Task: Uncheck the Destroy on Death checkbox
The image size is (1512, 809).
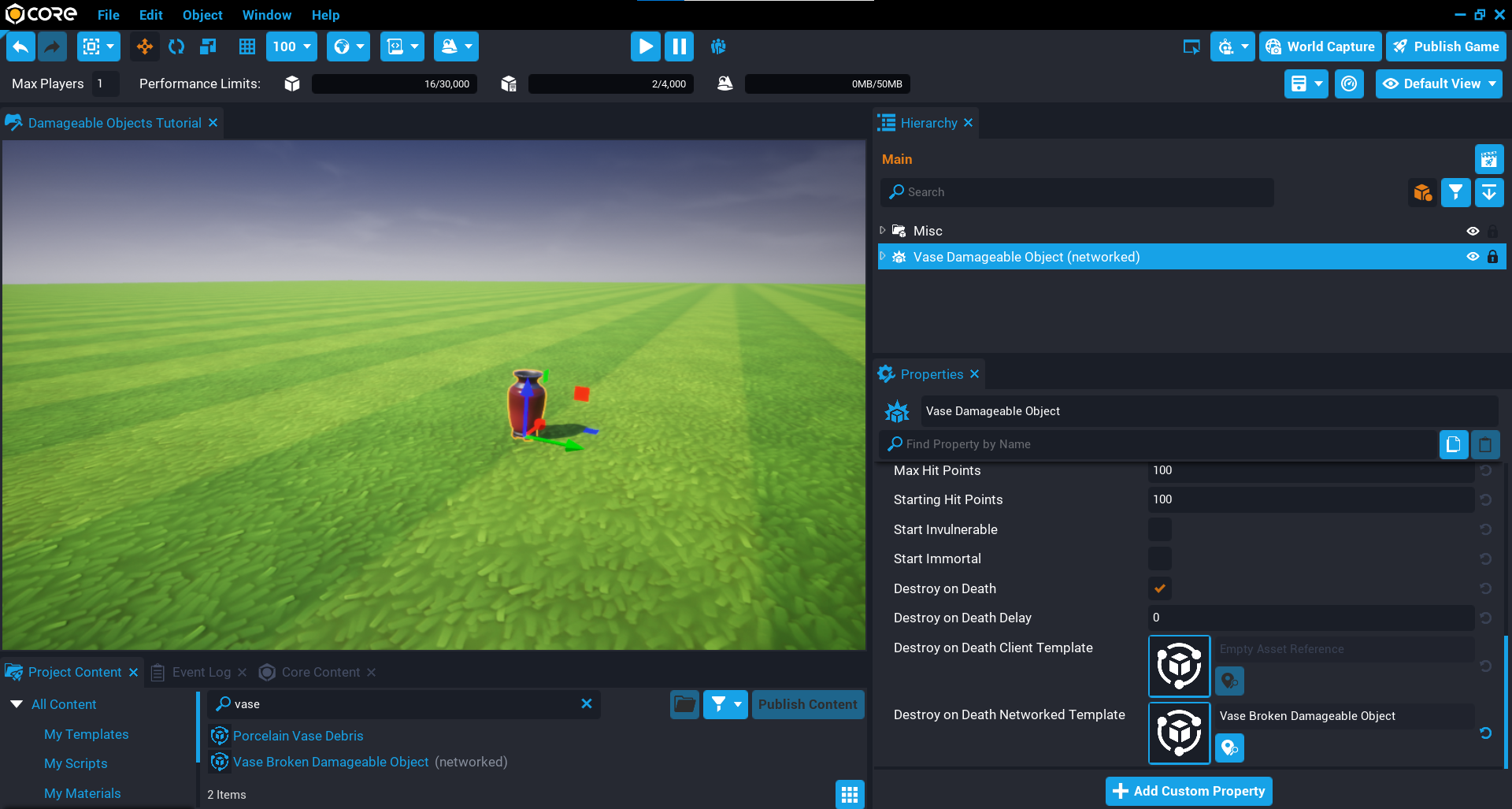Action: 1160,588
